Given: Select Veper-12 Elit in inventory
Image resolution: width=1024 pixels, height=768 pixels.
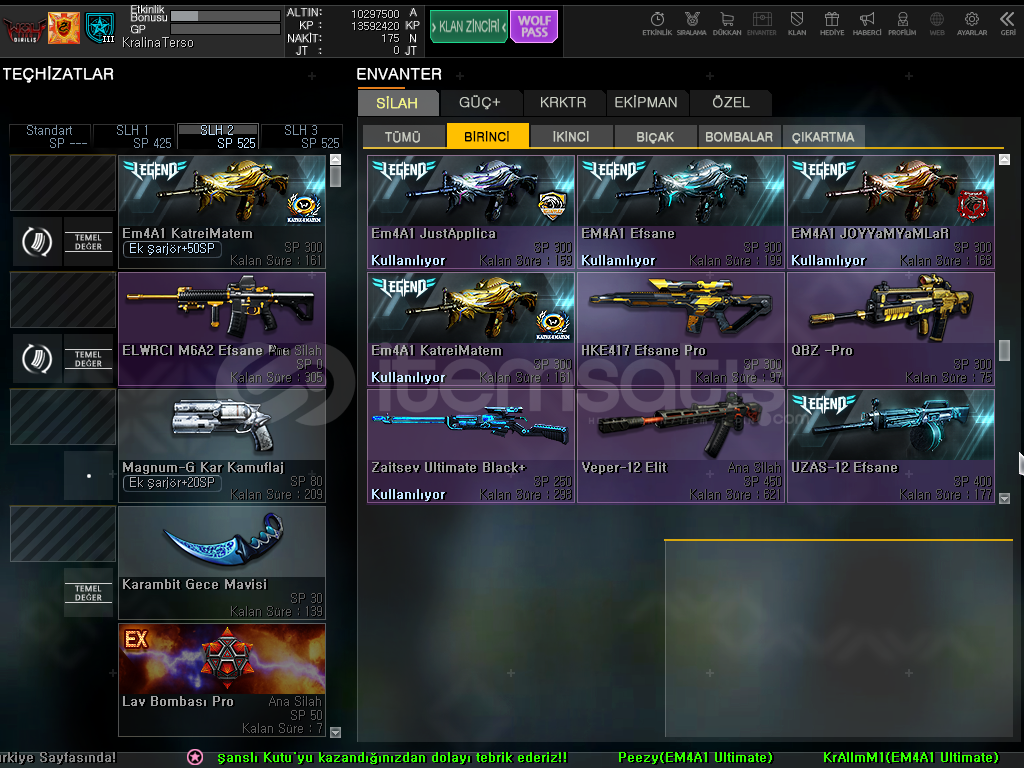Looking at the screenshot, I should [681, 446].
